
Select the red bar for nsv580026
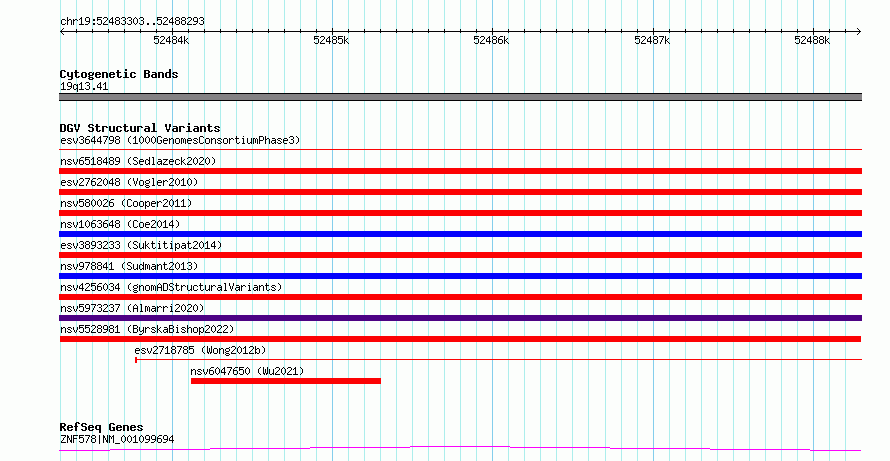[x=460, y=213]
